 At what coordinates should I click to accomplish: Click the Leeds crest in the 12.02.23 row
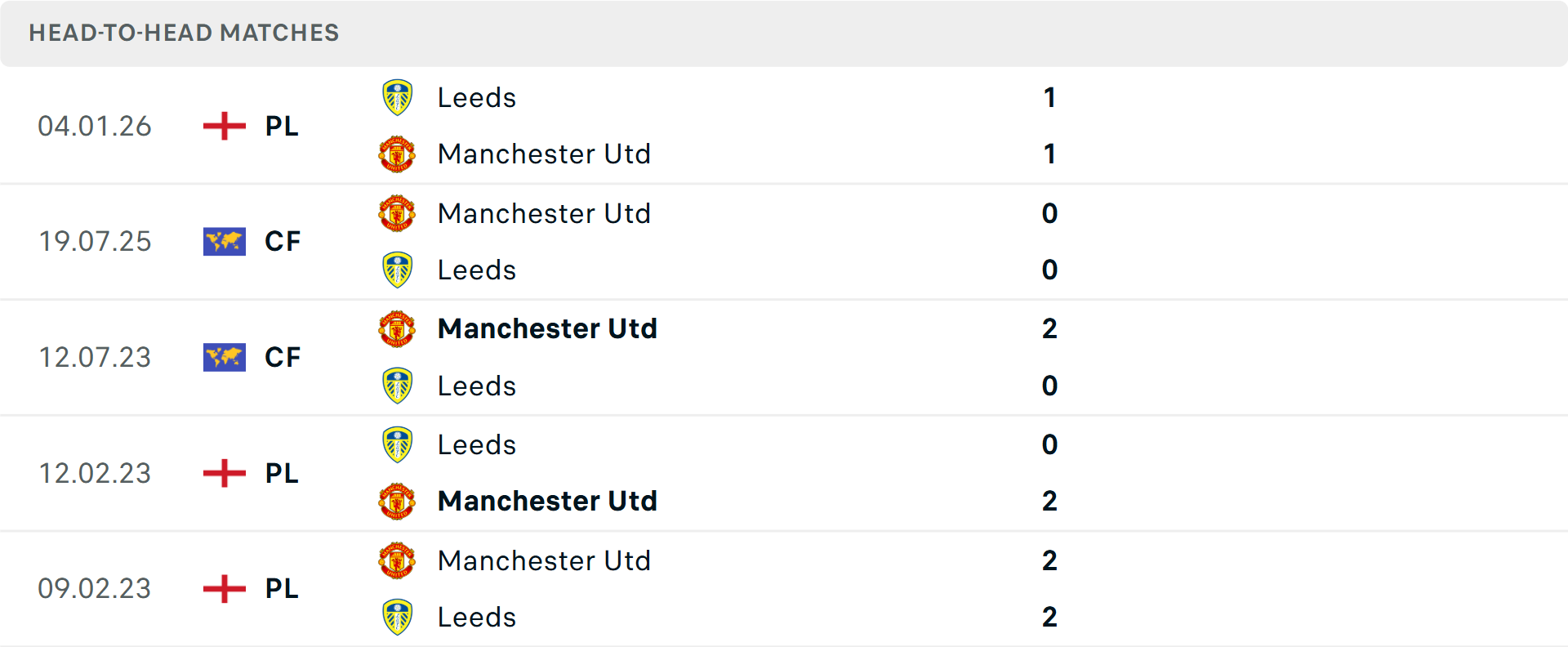tap(398, 444)
